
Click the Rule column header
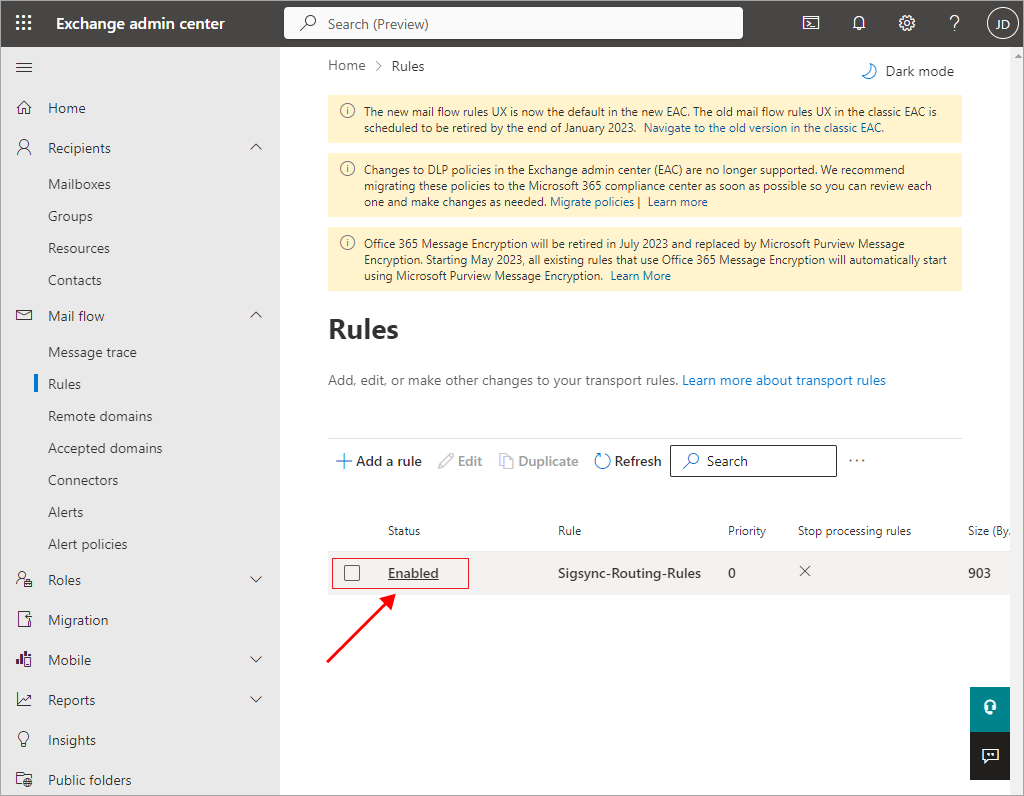569,531
